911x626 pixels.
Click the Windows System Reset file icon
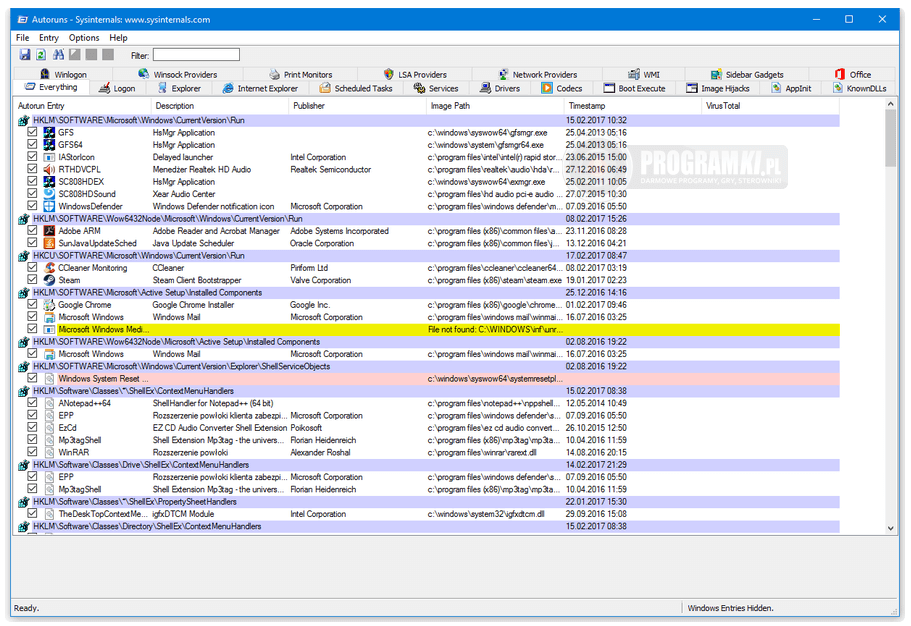pyautogui.click(x=49, y=378)
